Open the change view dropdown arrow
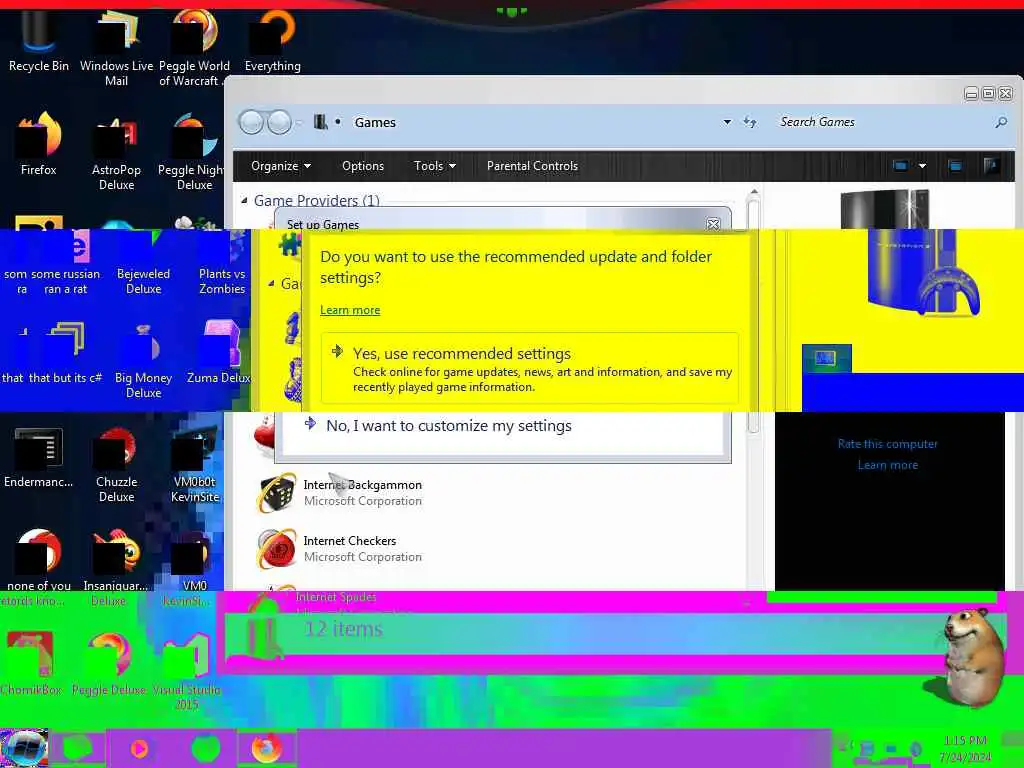1024x768 pixels. 922,166
